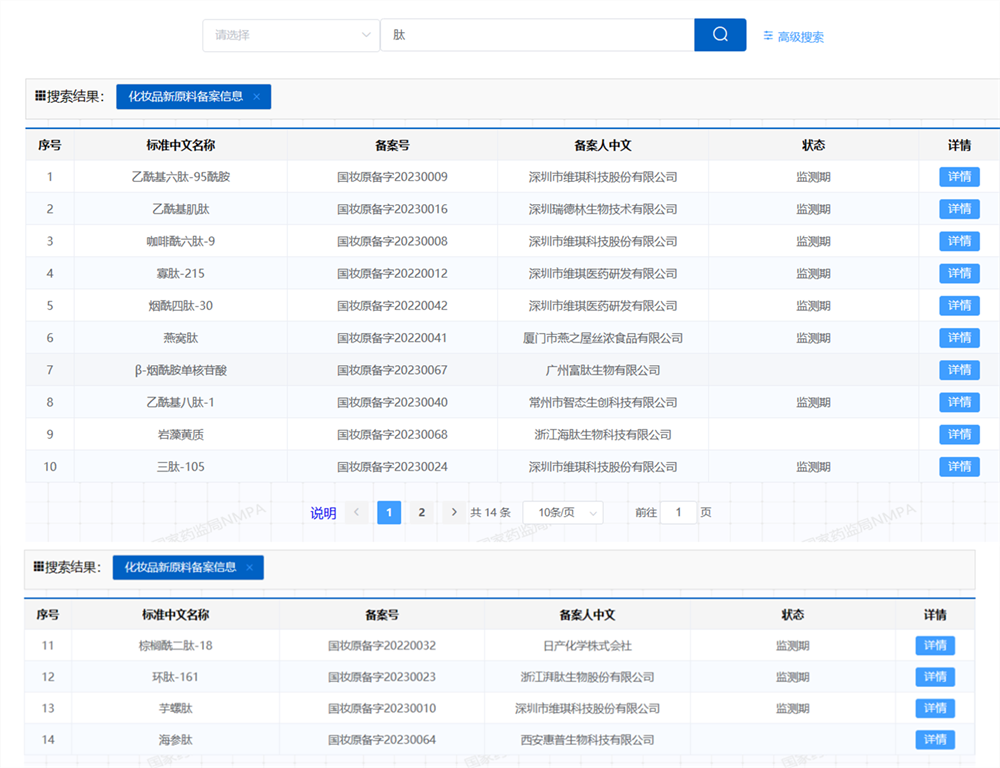
Task: Select page 1 in pagination
Action: pyautogui.click(x=389, y=513)
